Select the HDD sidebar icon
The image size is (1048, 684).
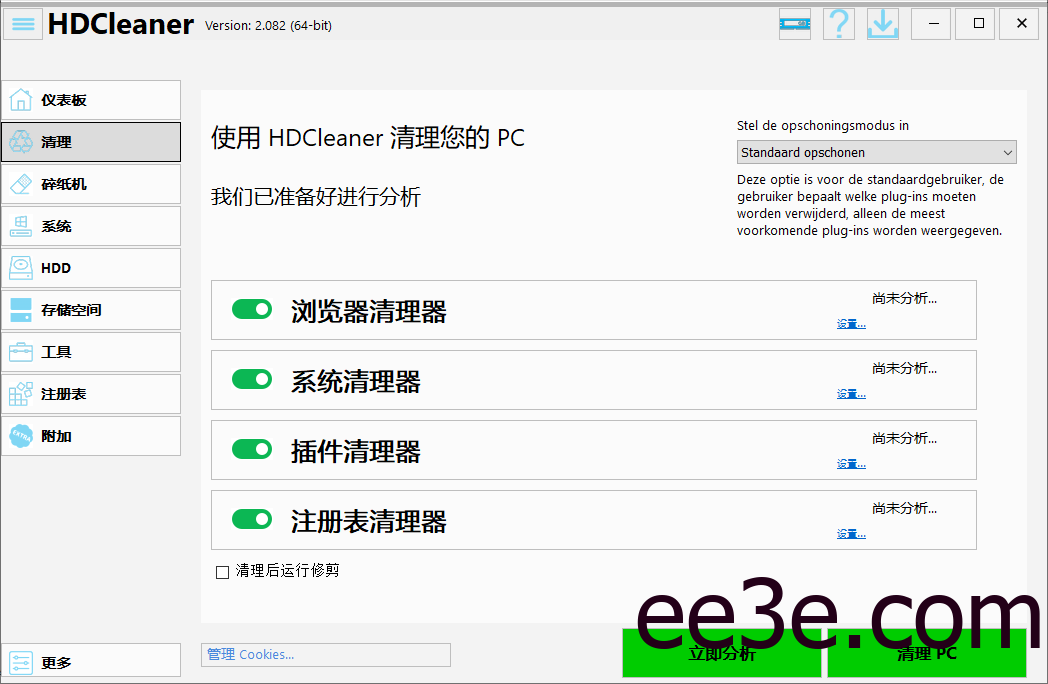(90, 267)
